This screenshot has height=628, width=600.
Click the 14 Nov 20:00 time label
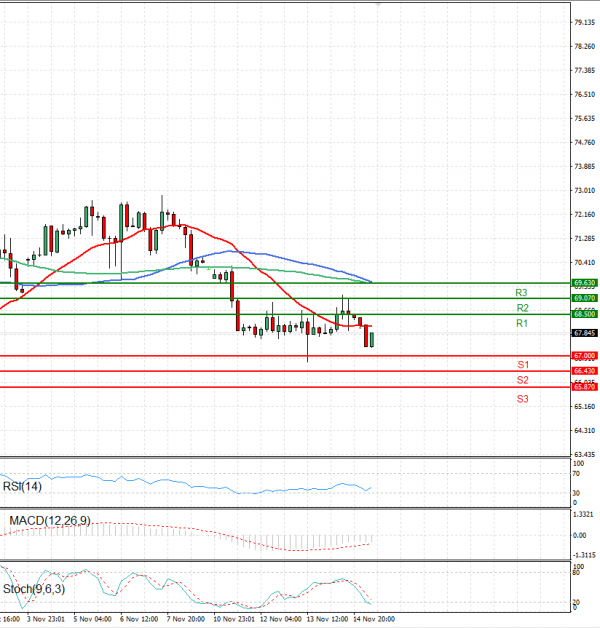(374, 619)
